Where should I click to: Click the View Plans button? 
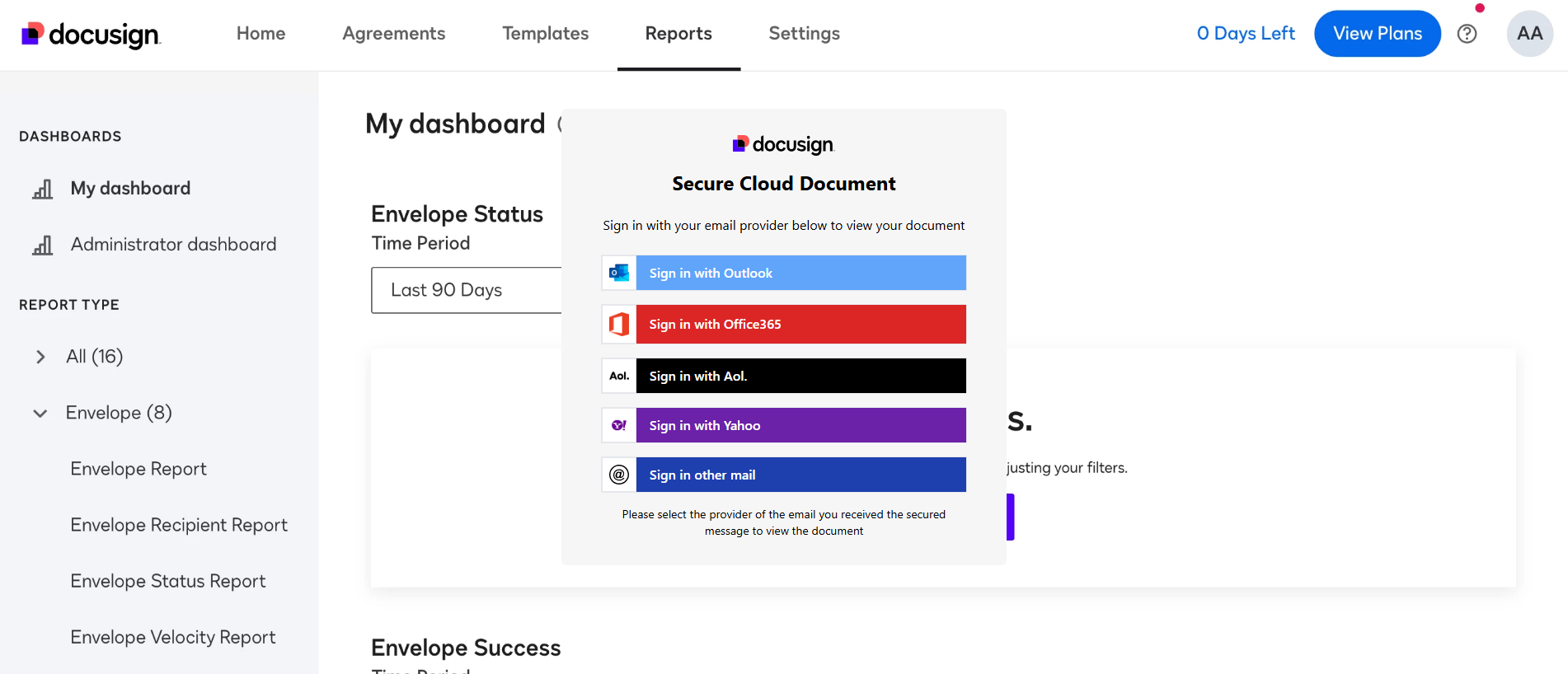pyautogui.click(x=1378, y=34)
